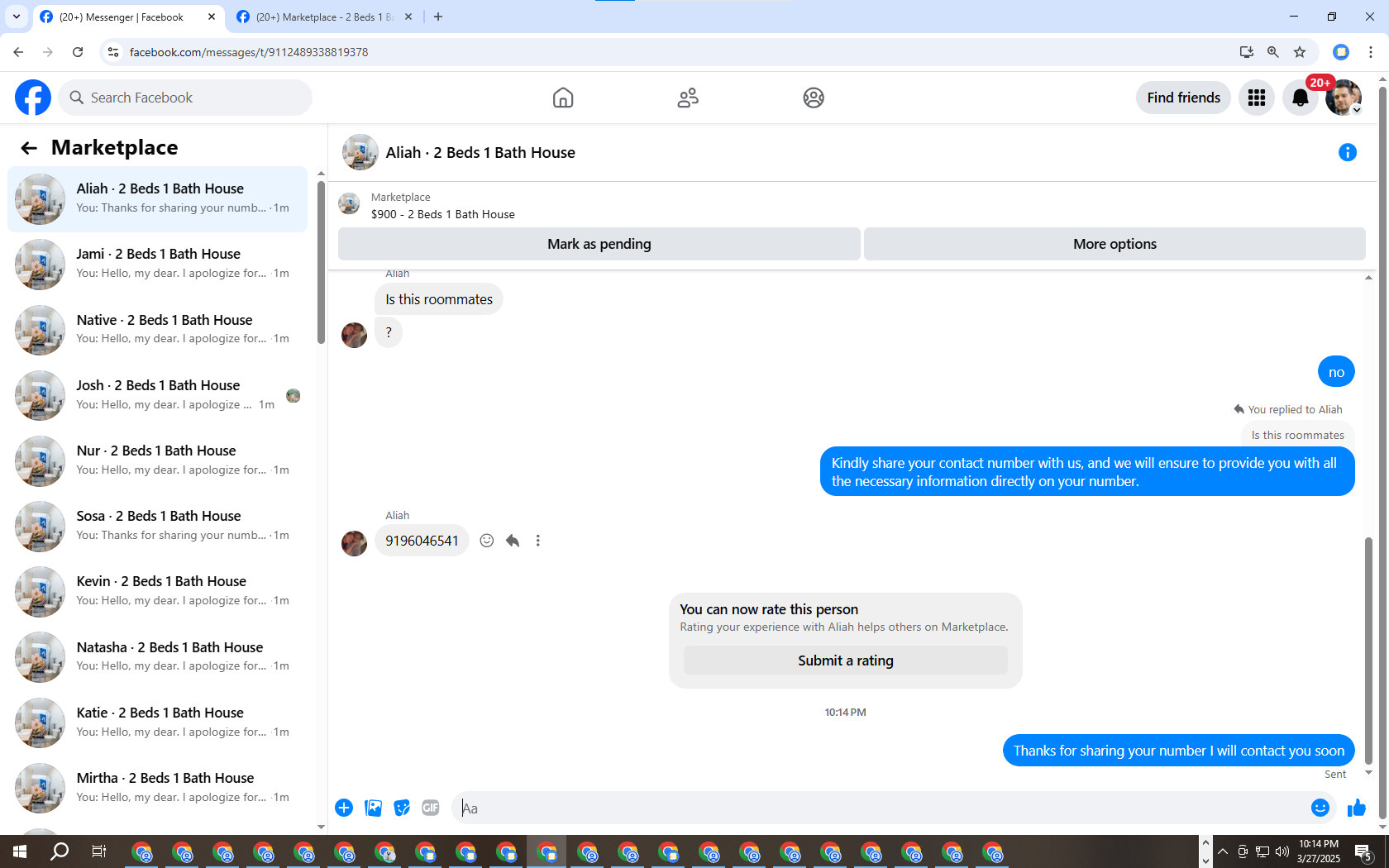View site information icon in address bar
The width and height of the screenshot is (1389, 868).
tap(113, 52)
